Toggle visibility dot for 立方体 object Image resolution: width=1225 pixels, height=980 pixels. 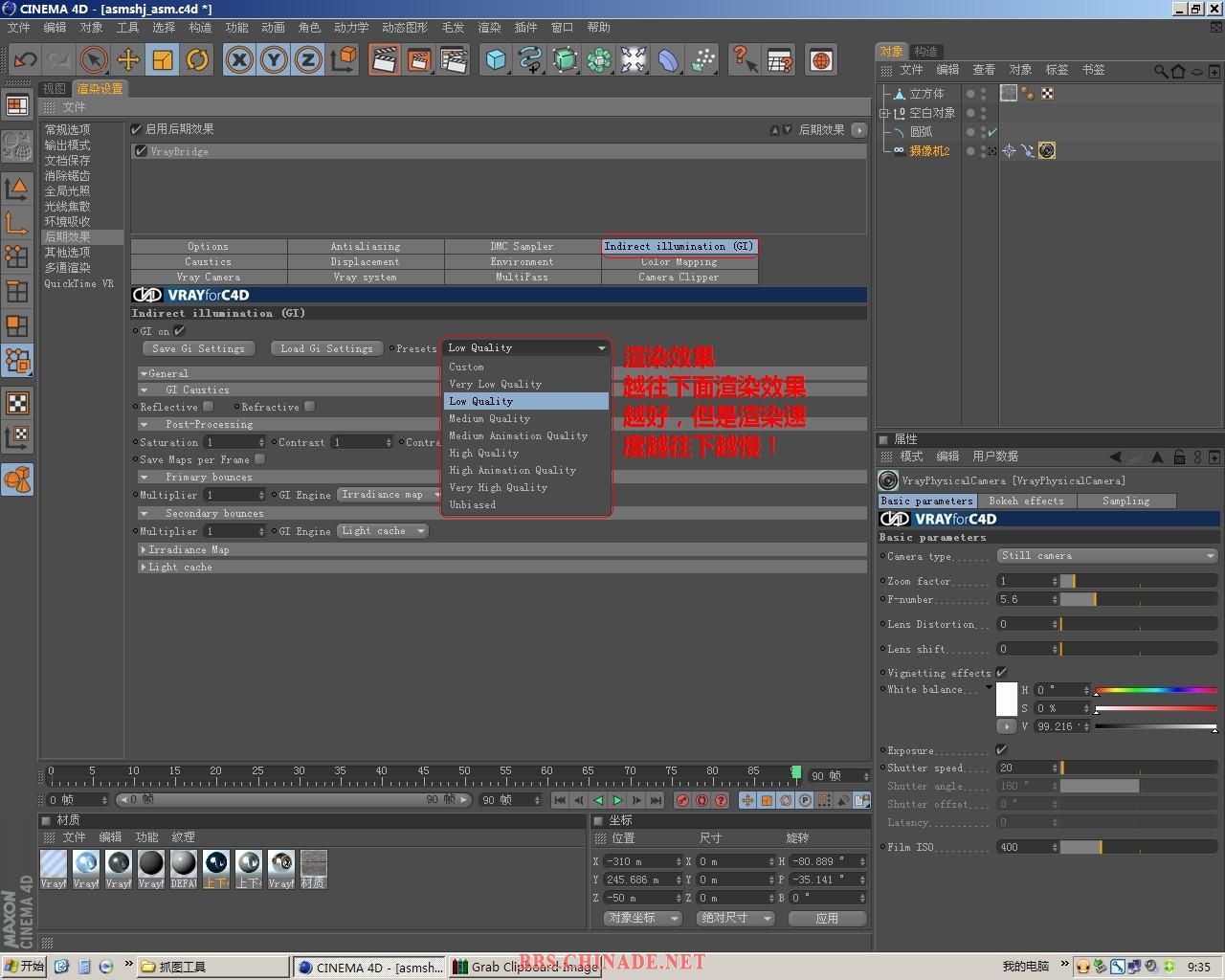[x=970, y=94]
